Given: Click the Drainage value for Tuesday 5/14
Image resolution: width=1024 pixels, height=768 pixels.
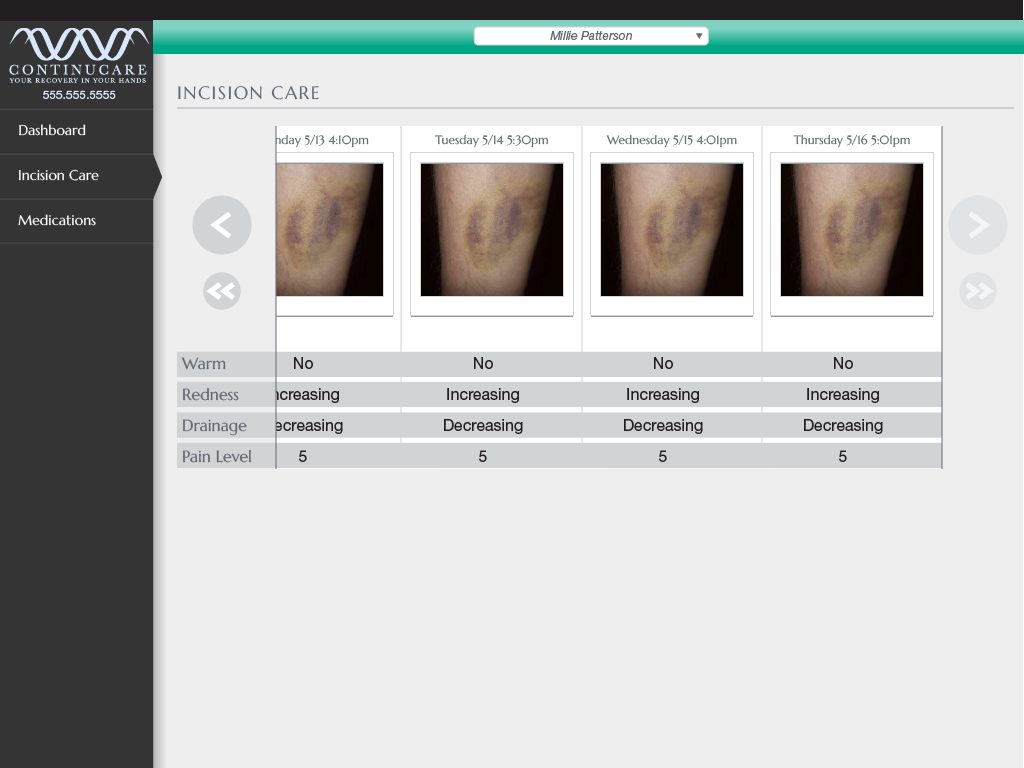Looking at the screenshot, I should [483, 426].
